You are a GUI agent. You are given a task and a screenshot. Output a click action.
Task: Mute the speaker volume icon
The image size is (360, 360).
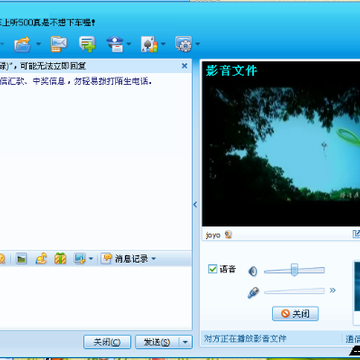pyautogui.click(x=253, y=271)
